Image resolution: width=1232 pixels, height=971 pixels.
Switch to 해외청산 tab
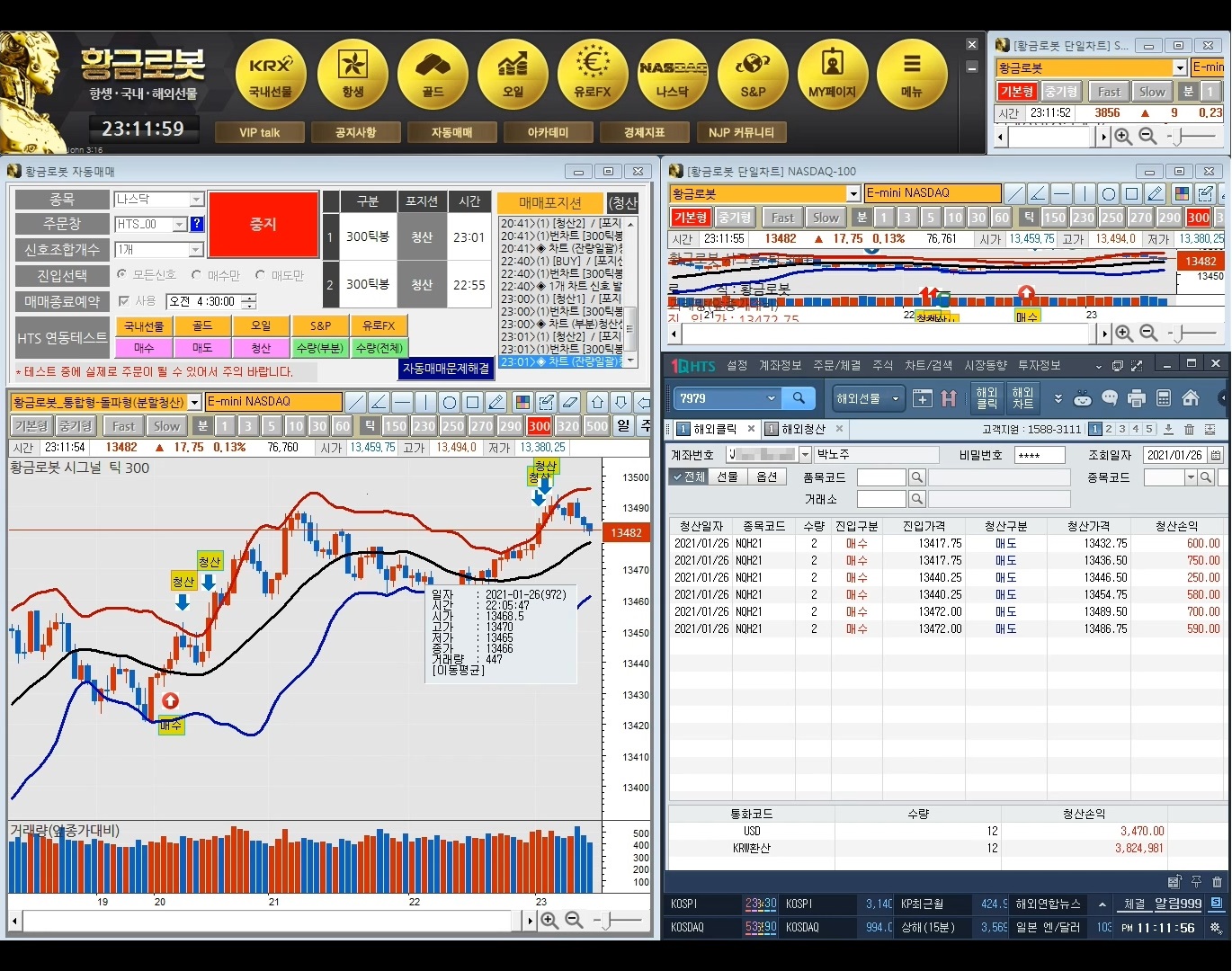pyautogui.click(x=803, y=429)
